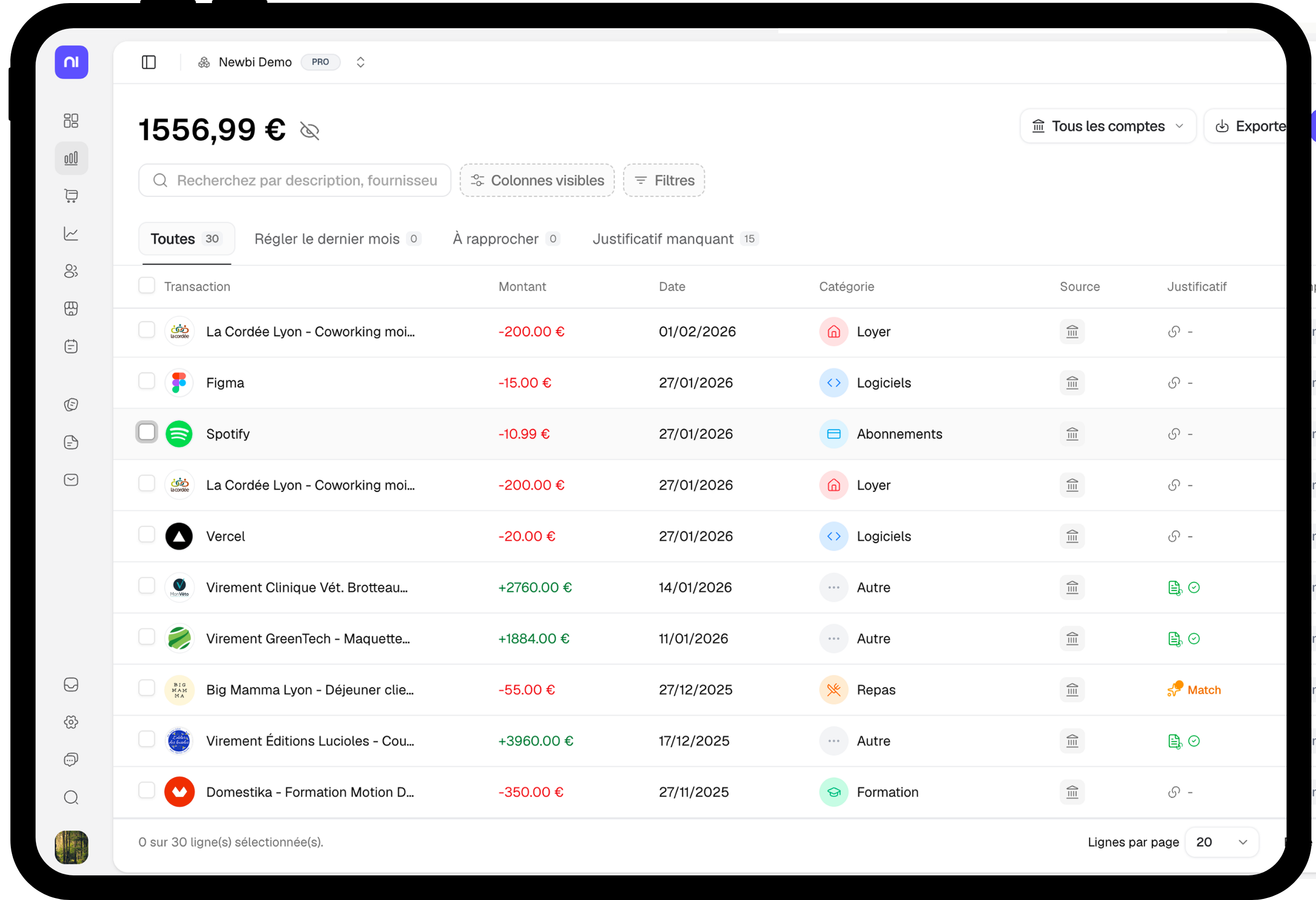Open the line chart analytics sidebar icon
This screenshot has height=900, width=1316.
[71, 234]
